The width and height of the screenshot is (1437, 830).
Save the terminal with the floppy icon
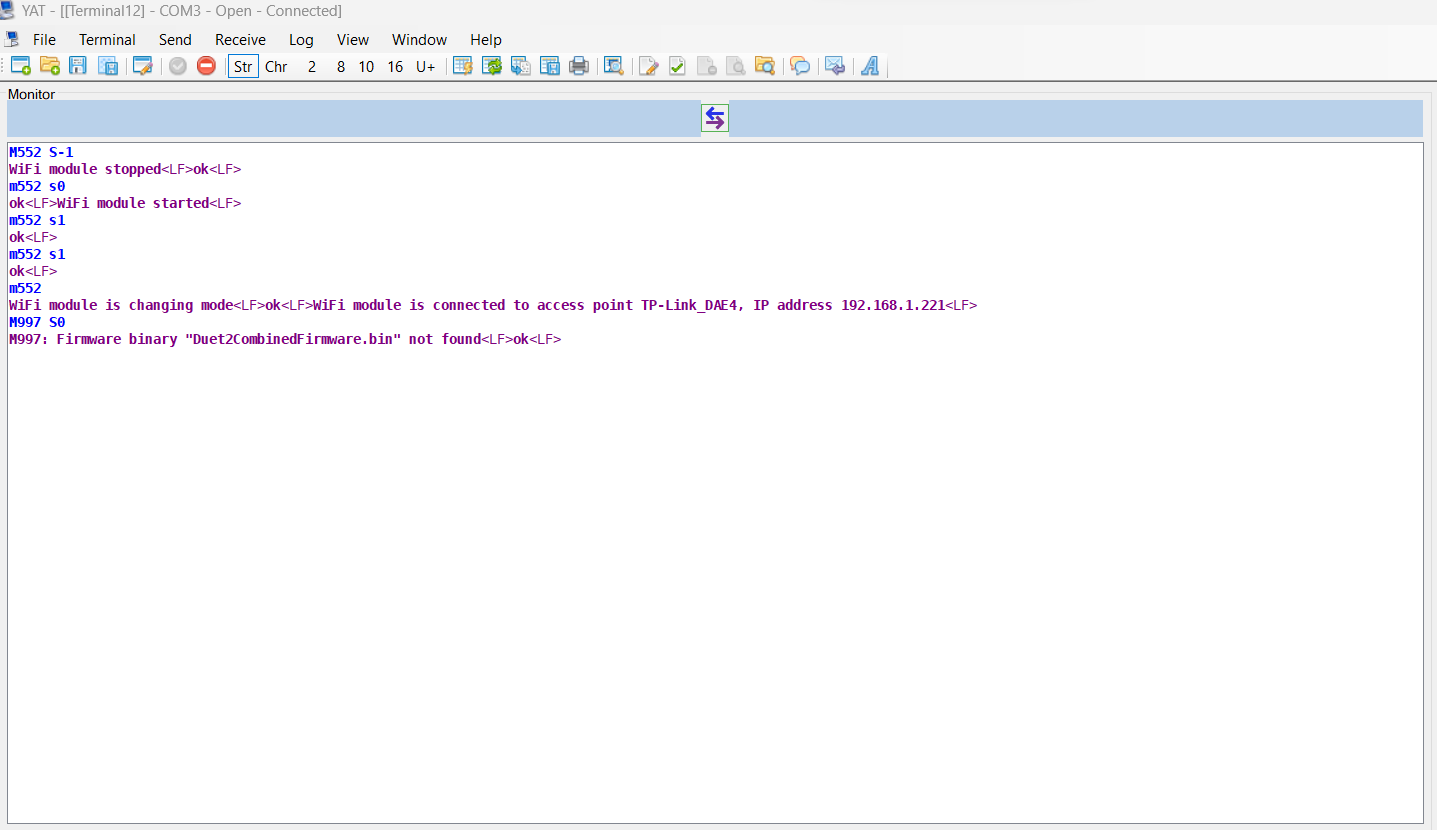coord(78,66)
